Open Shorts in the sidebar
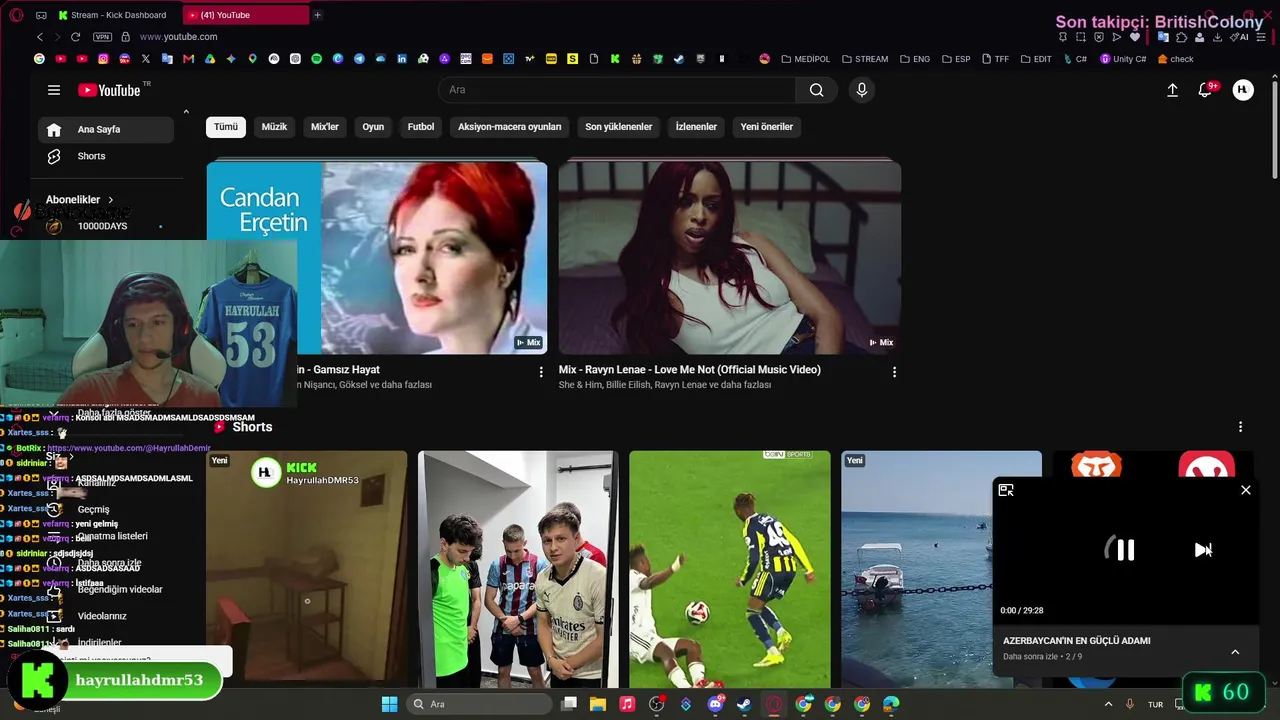This screenshot has width=1280, height=720. [x=106, y=156]
